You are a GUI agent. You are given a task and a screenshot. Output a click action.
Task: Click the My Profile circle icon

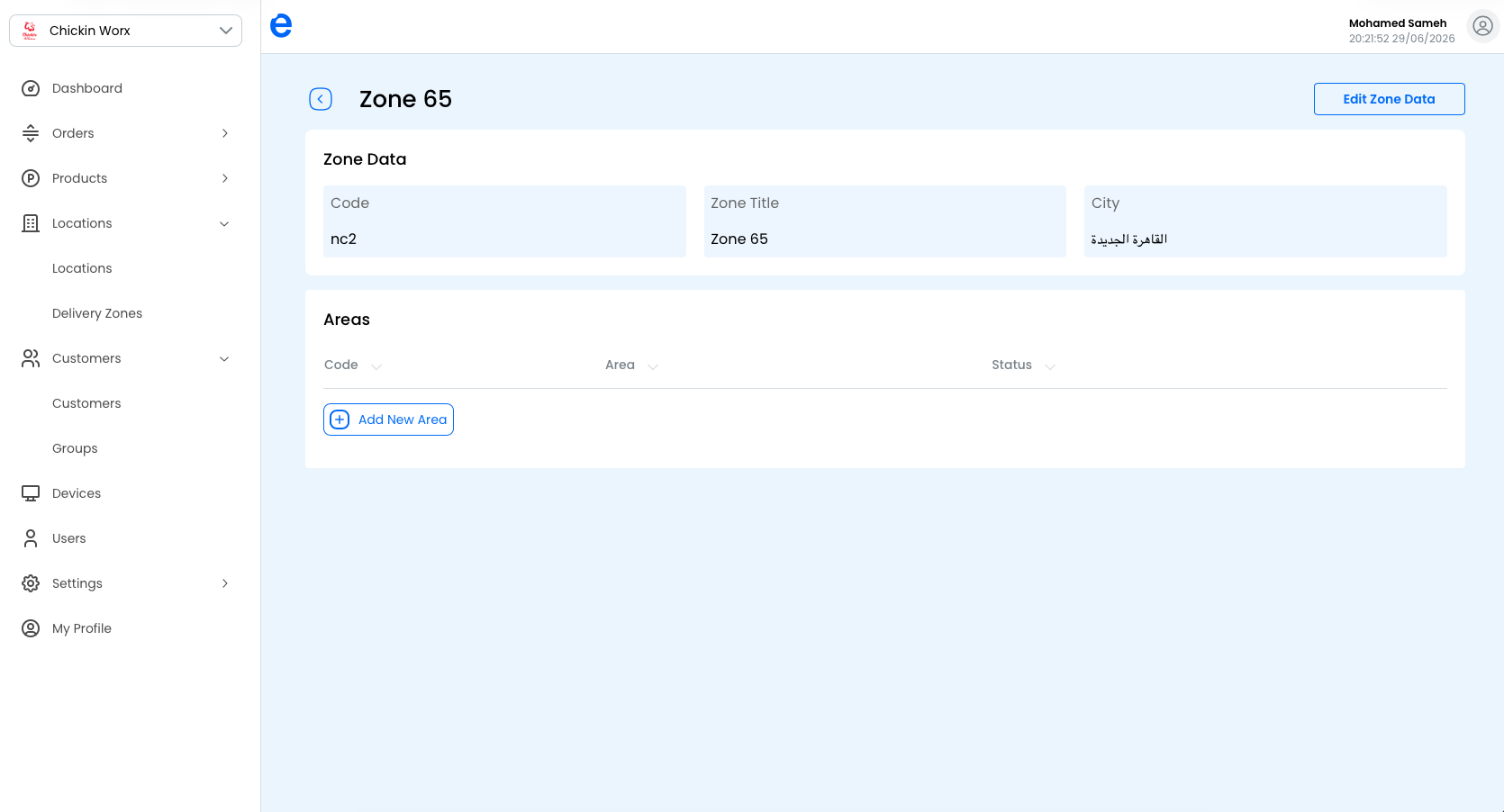tap(31, 628)
